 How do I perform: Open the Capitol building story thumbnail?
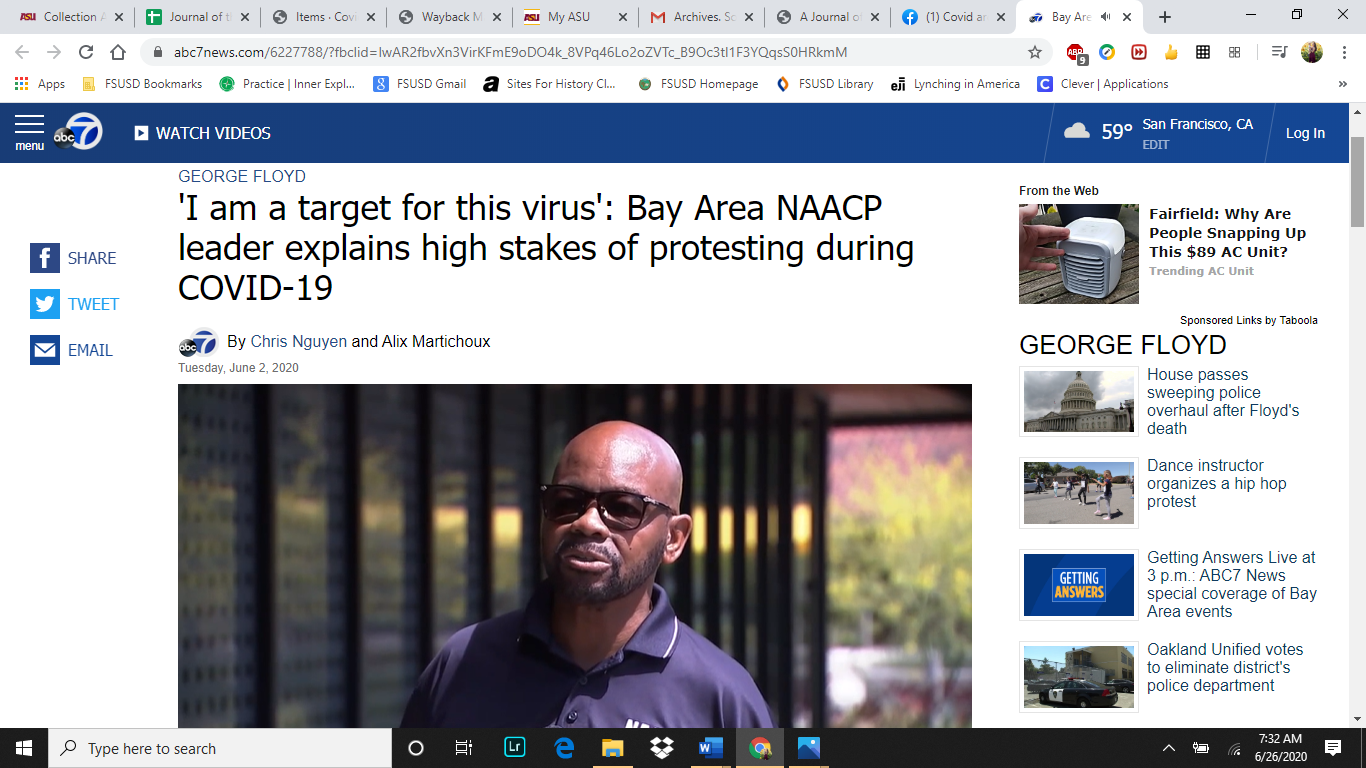1078,401
